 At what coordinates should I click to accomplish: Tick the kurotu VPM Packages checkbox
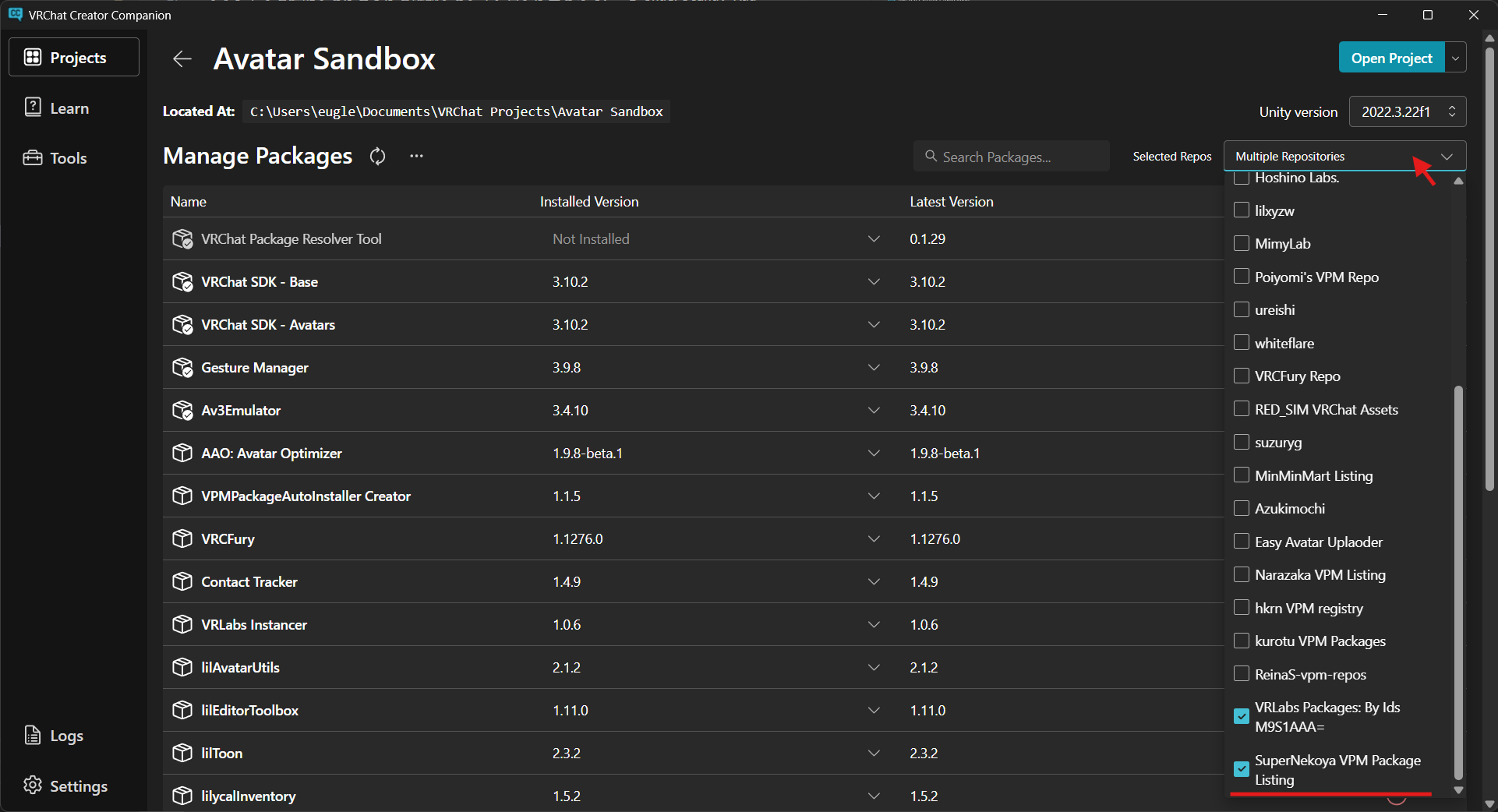point(1242,641)
